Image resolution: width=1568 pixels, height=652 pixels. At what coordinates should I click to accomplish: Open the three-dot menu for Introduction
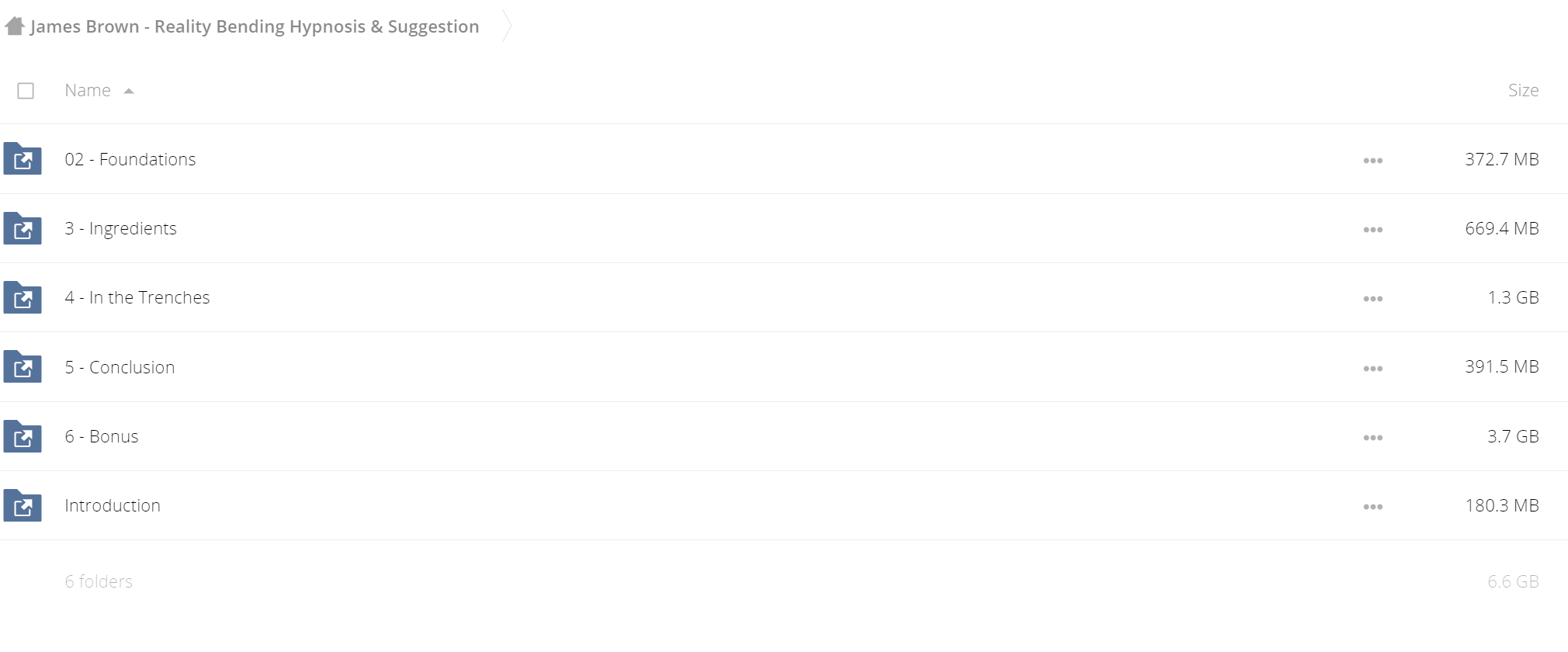pyautogui.click(x=1372, y=507)
